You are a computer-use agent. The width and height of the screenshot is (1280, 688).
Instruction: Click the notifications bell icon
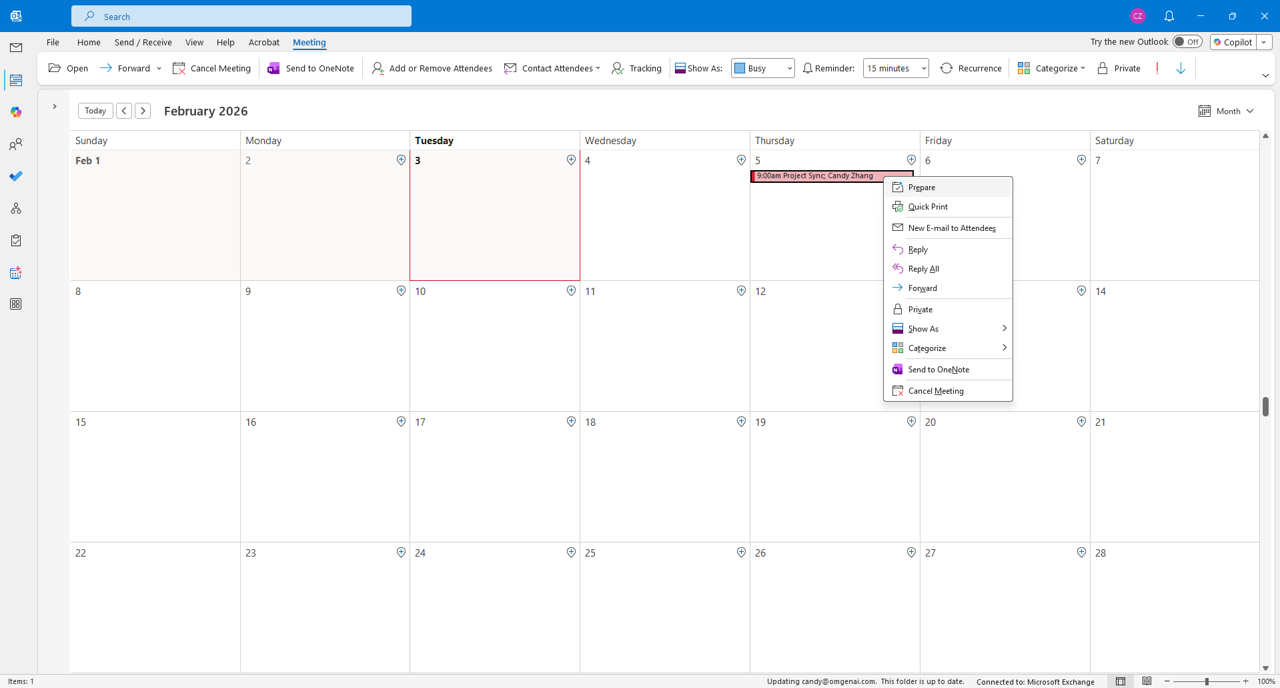pos(1169,16)
